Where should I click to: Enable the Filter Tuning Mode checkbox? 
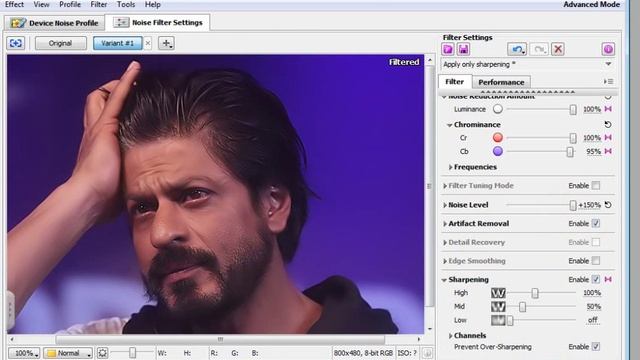click(x=596, y=186)
